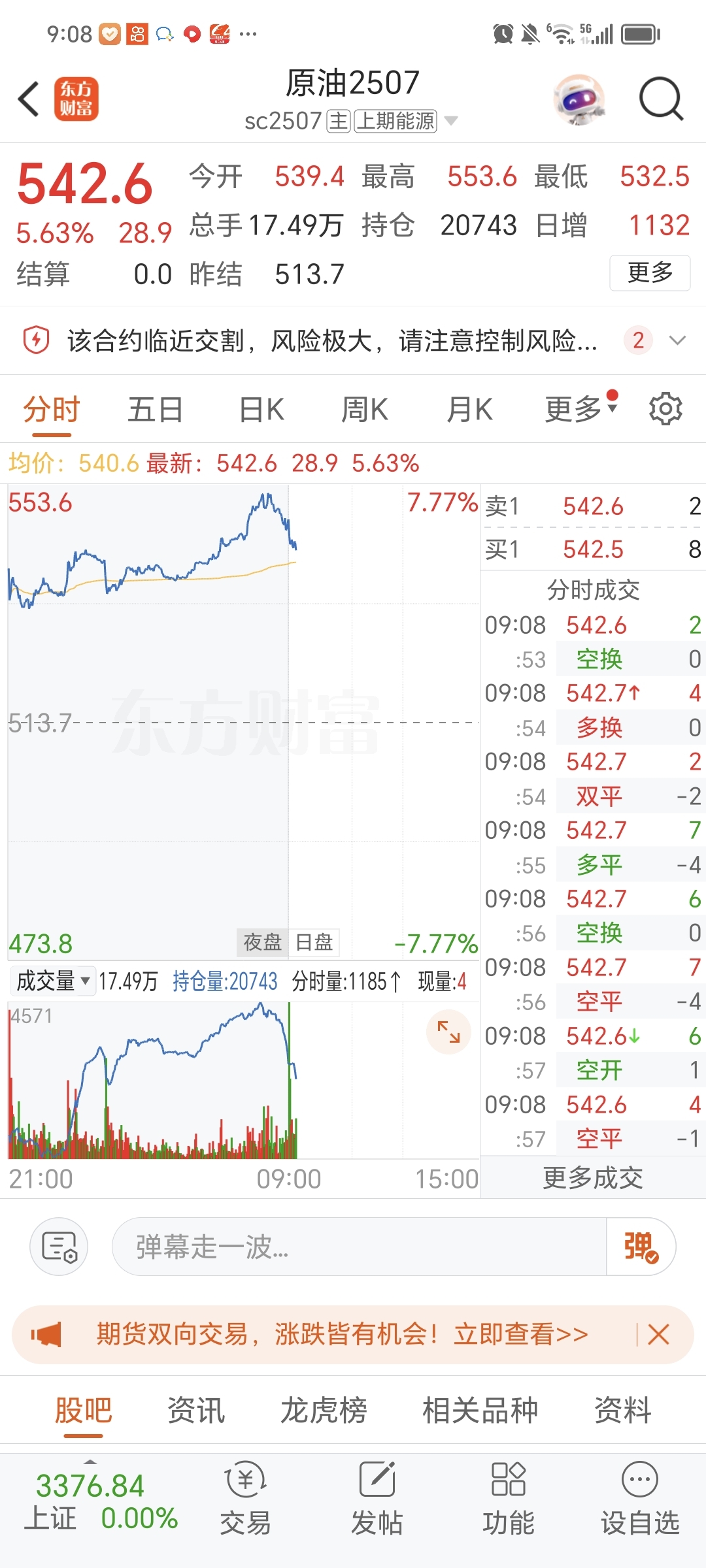The width and height of the screenshot is (706, 1568).
Task: Open the search magnifier icon
Action: 661,99
